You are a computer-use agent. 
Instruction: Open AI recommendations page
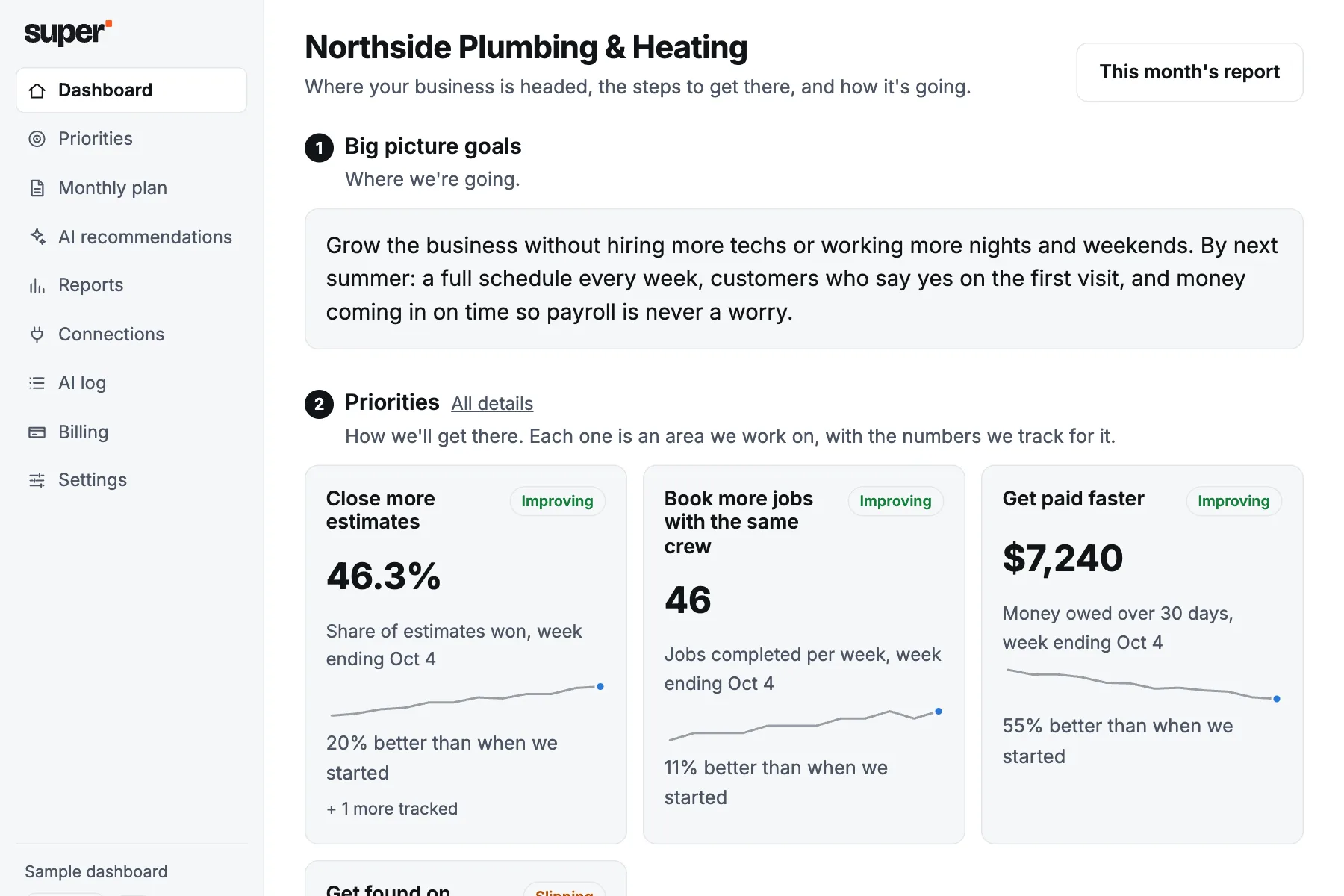(131, 237)
